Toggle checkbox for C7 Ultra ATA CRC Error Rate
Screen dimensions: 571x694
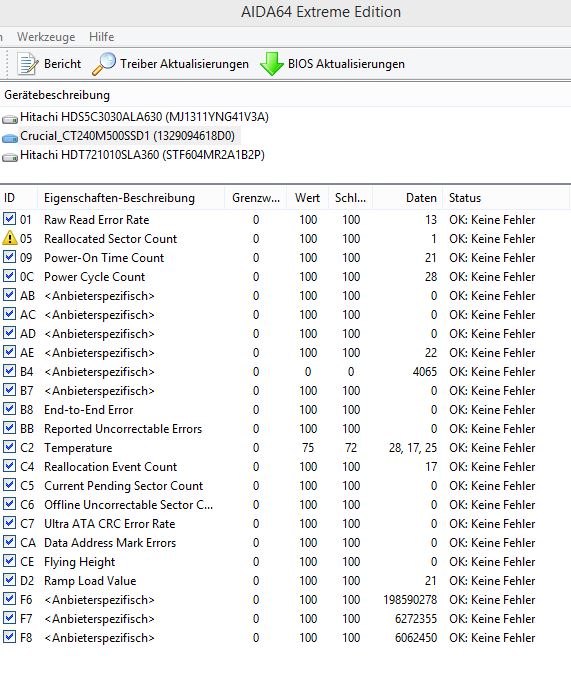click(9, 523)
